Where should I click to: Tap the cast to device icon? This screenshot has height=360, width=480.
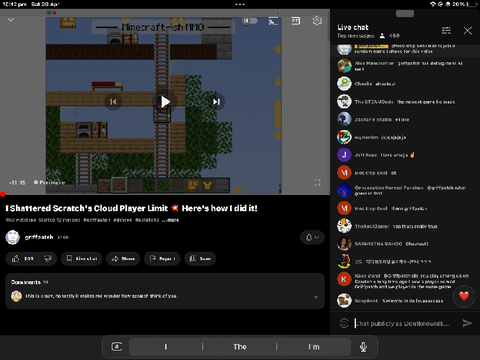point(273,21)
